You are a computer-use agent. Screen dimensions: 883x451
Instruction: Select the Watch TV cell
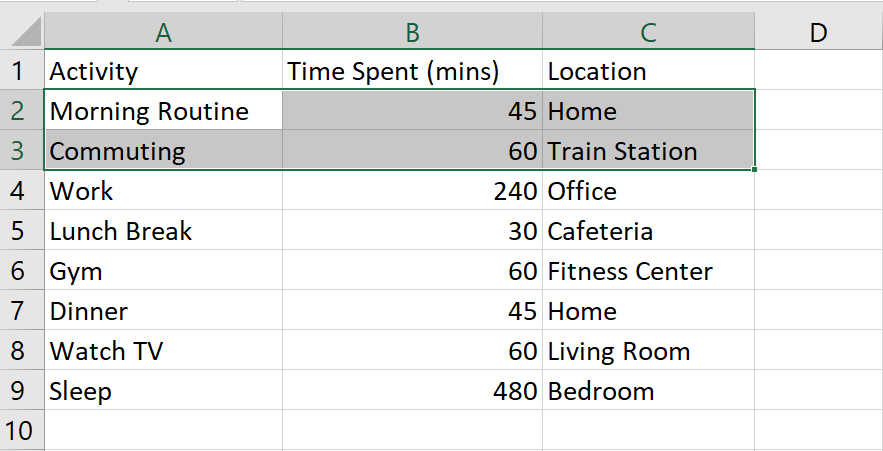point(163,350)
